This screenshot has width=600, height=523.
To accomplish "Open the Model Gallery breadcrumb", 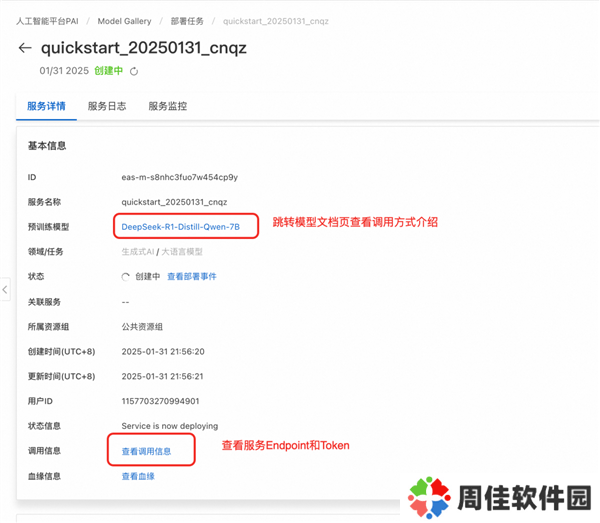I will pyautogui.click(x=124, y=21).
